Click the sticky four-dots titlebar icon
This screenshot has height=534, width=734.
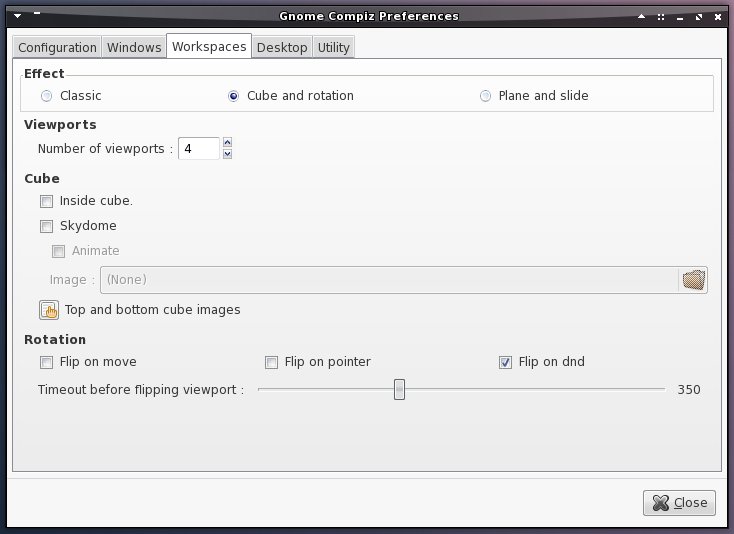pos(661,17)
